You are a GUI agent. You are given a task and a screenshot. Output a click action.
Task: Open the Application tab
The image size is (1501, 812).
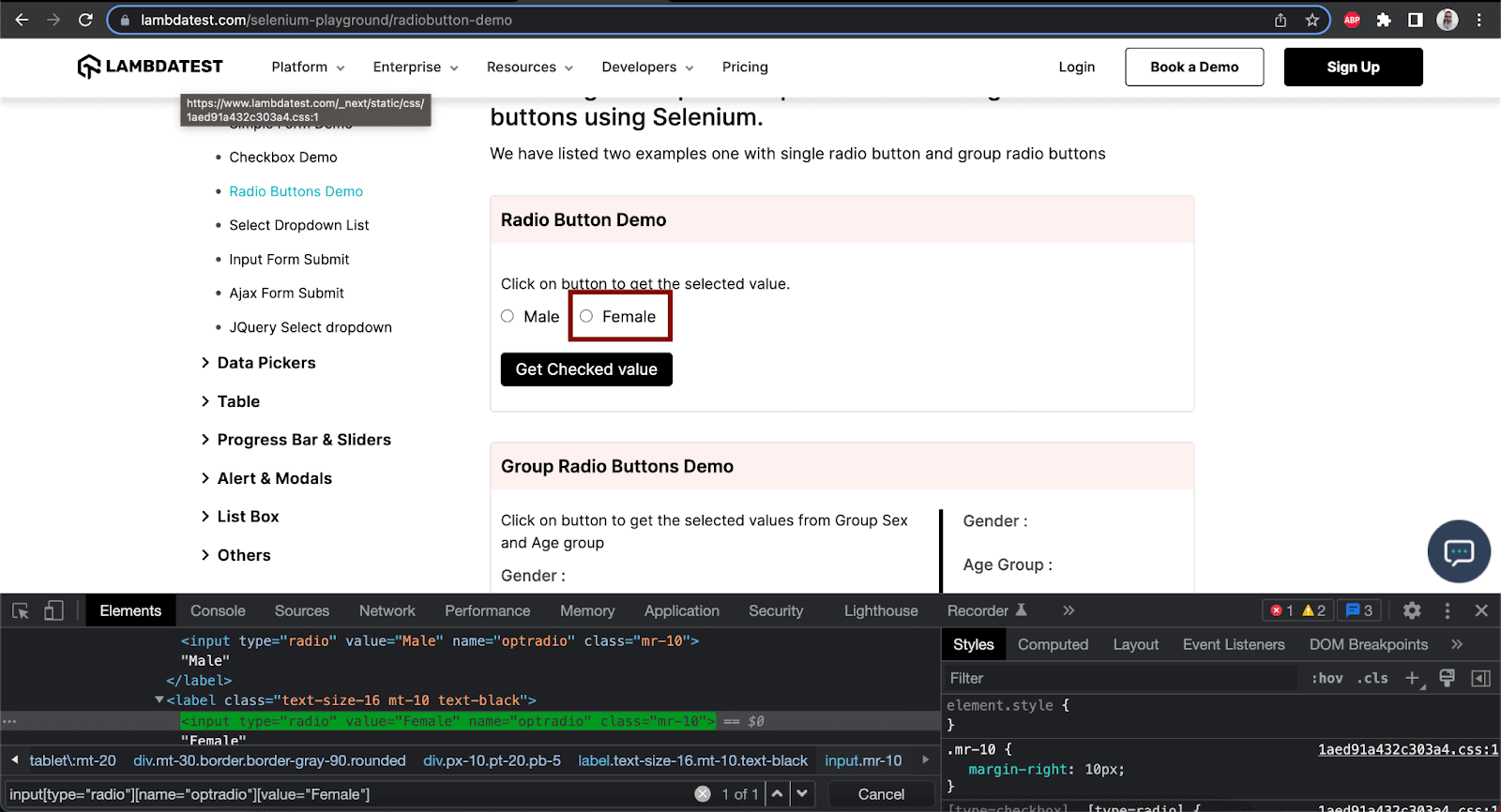682,610
